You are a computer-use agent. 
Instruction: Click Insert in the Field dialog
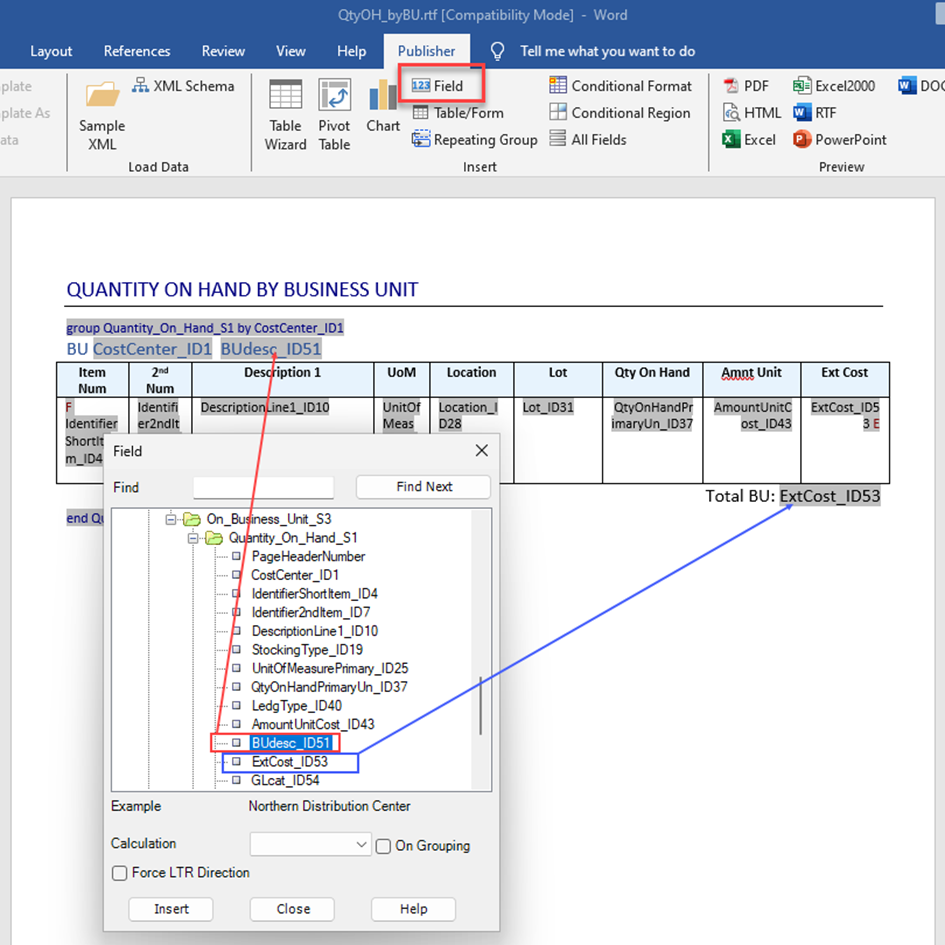[x=171, y=909]
